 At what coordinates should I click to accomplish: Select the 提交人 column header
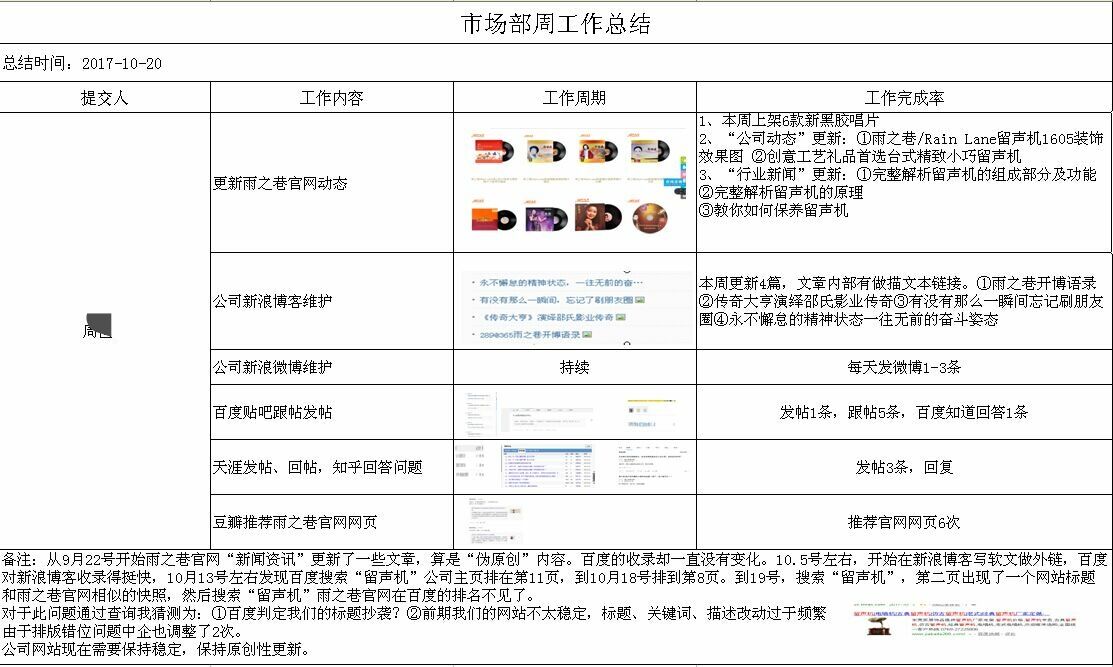pos(105,98)
